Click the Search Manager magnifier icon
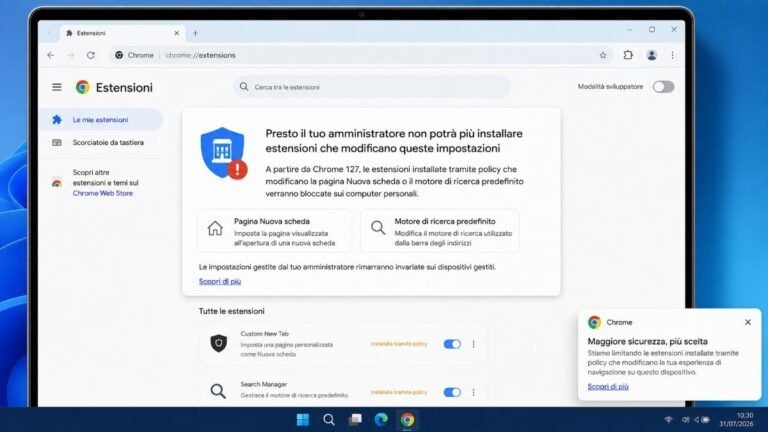768x432 pixels. [x=218, y=391]
